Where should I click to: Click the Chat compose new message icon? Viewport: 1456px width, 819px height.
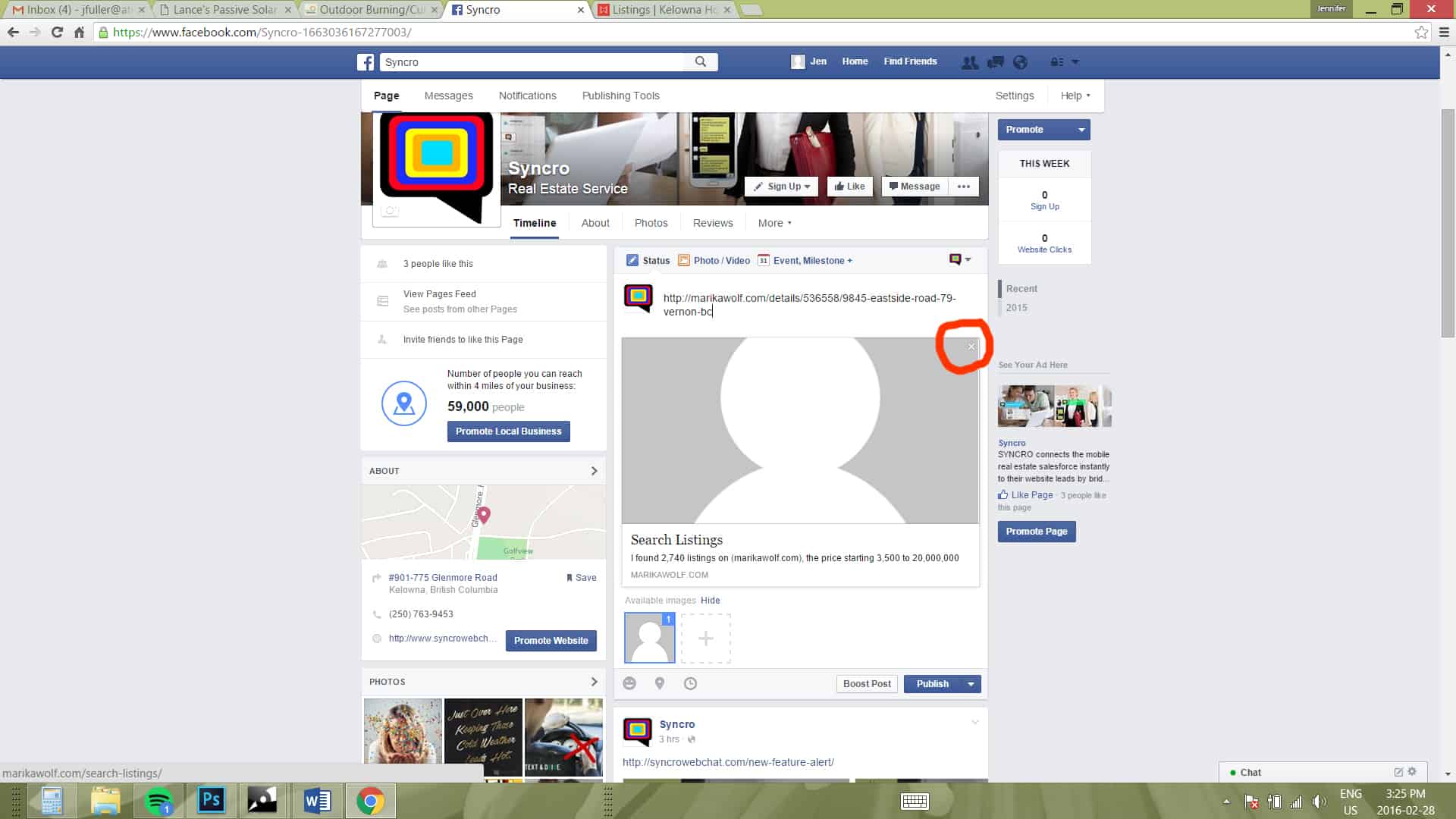(1398, 772)
